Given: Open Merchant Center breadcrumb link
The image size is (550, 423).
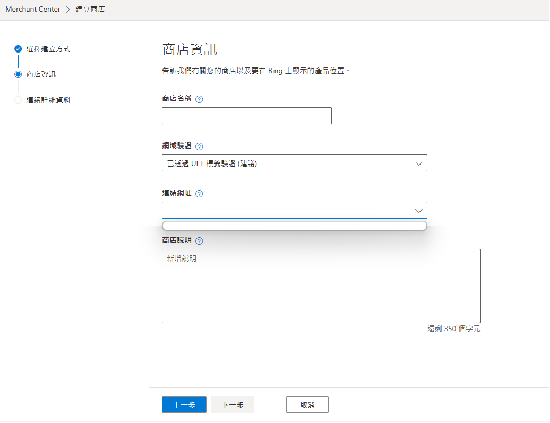Looking at the screenshot, I should click(x=33, y=9).
